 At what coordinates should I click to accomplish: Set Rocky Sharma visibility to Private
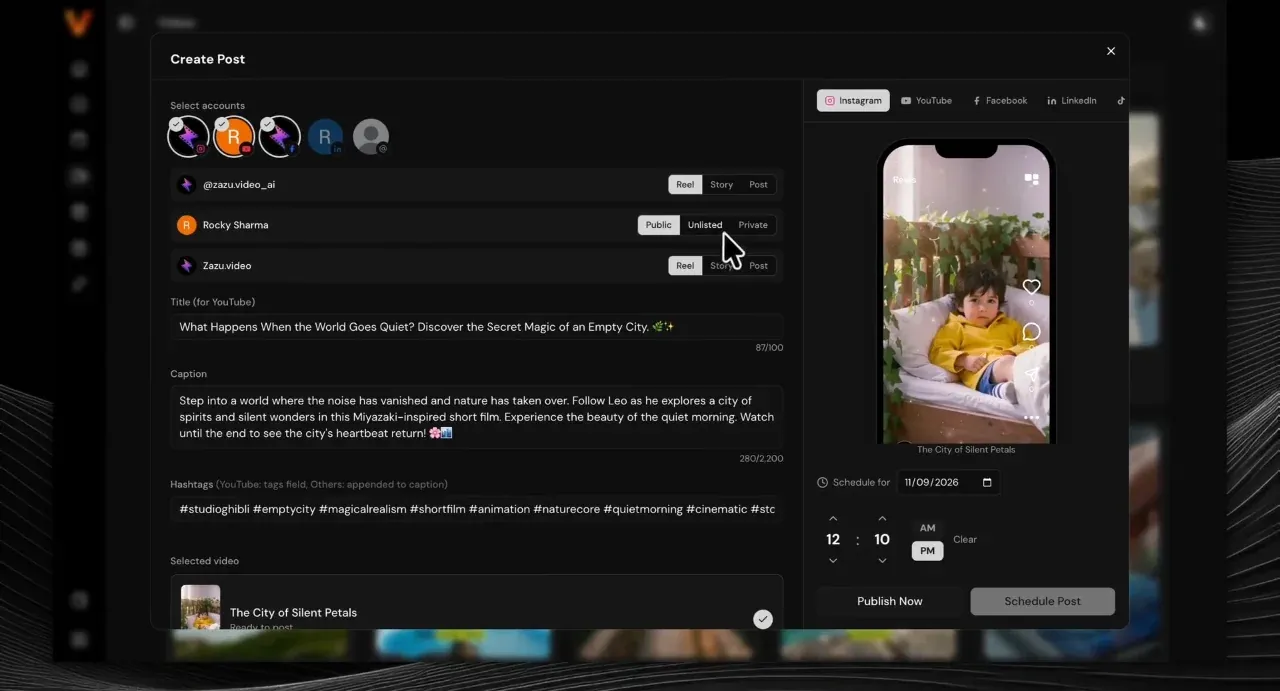[x=753, y=225]
